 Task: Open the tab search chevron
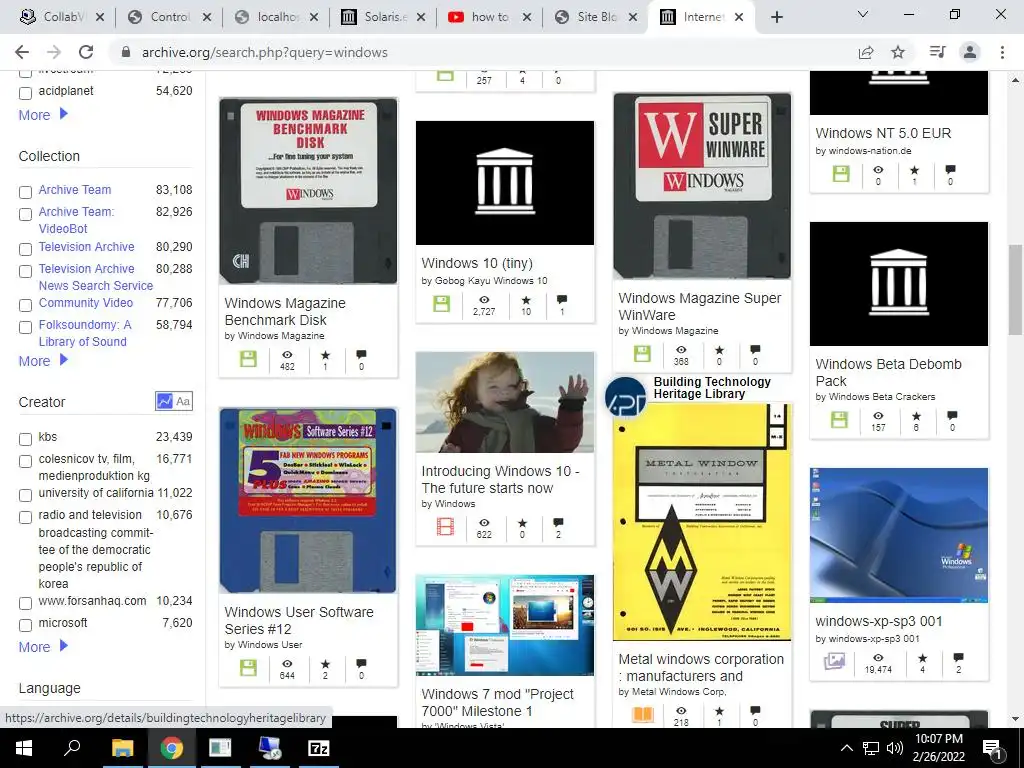(x=863, y=14)
